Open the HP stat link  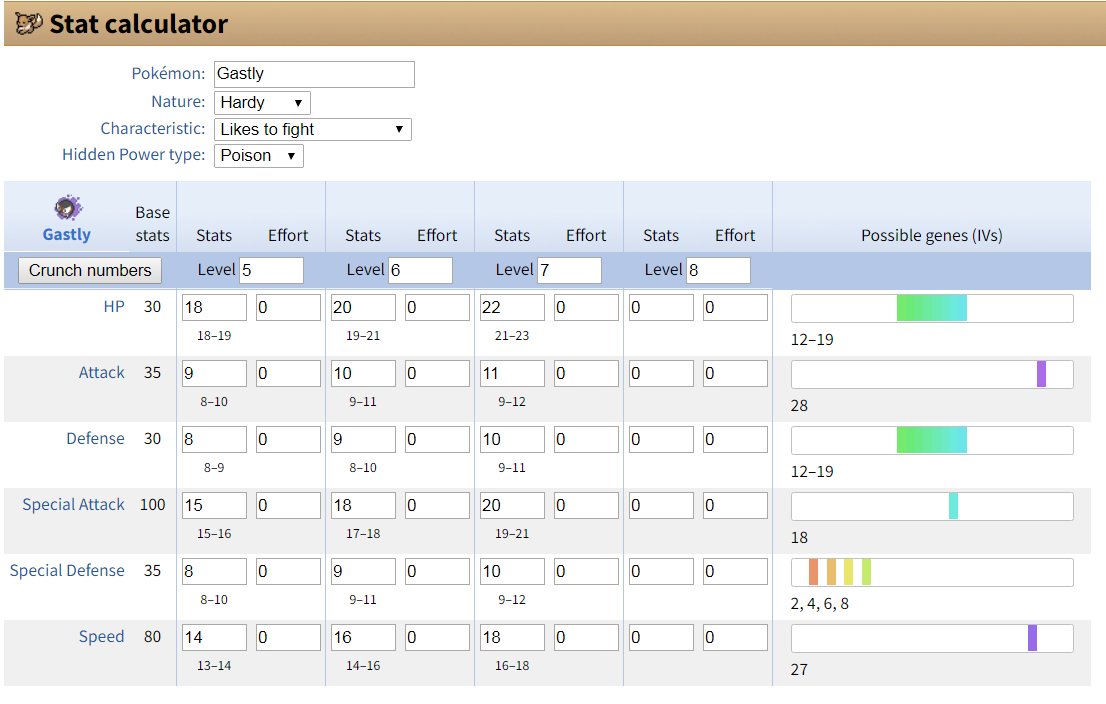[114, 307]
